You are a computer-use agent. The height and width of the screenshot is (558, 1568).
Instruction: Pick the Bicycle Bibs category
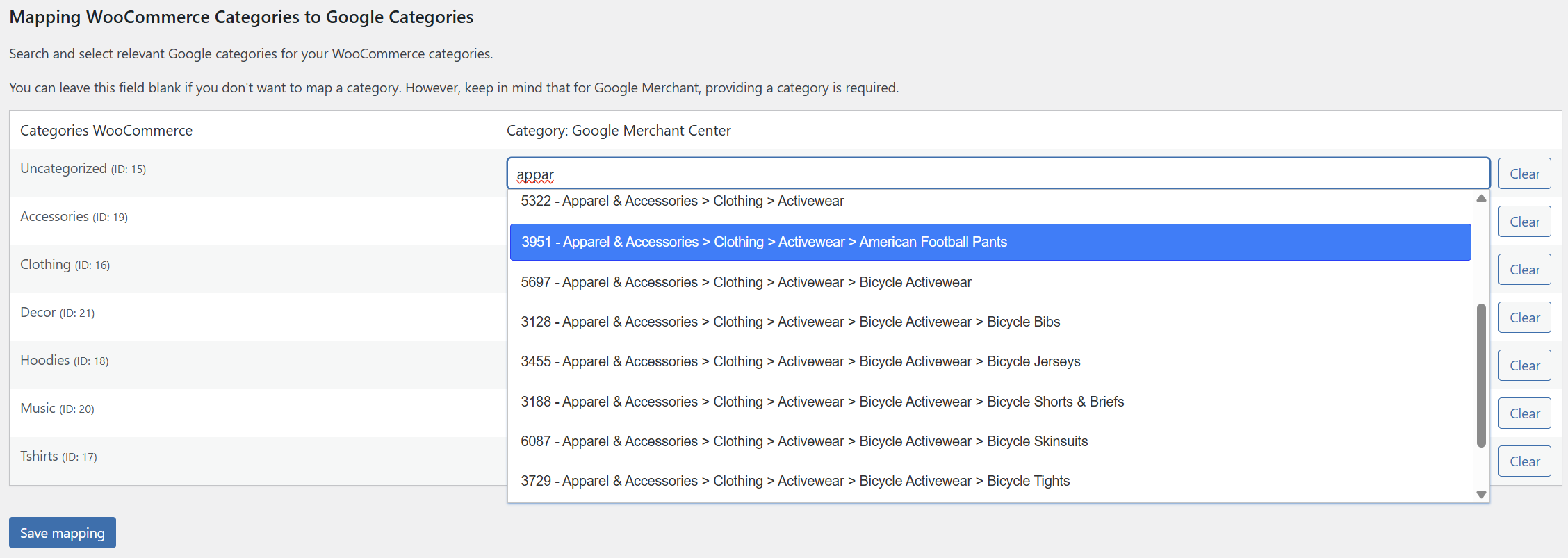click(x=790, y=322)
